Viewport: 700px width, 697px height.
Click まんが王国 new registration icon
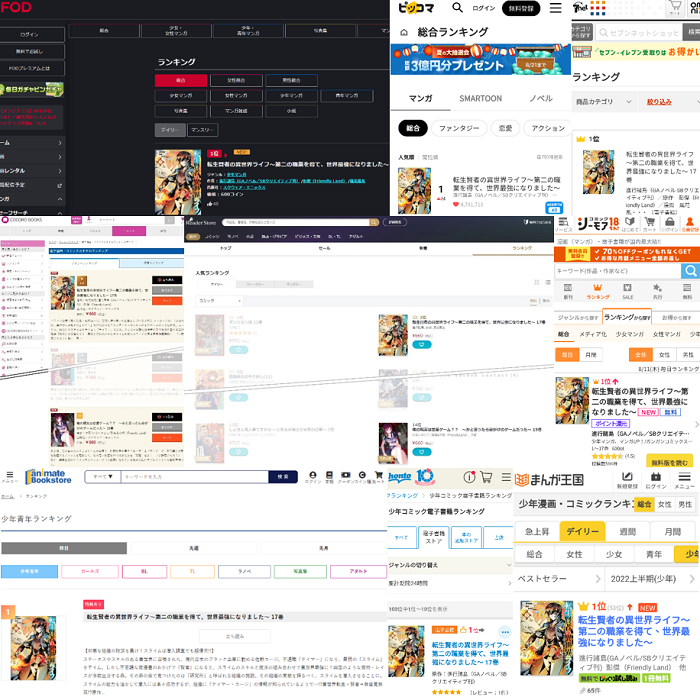(627, 480)
